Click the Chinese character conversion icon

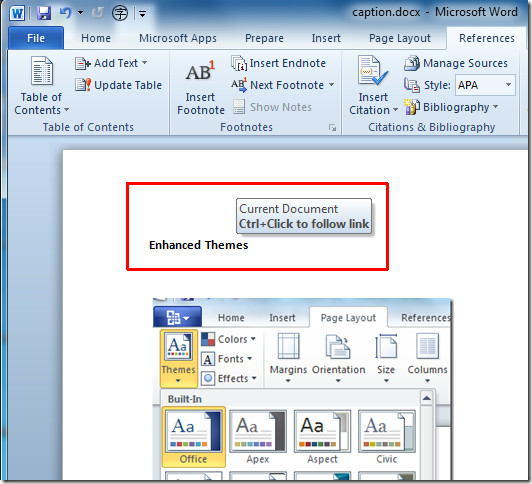pyautogui.click(x=120, y=14)
